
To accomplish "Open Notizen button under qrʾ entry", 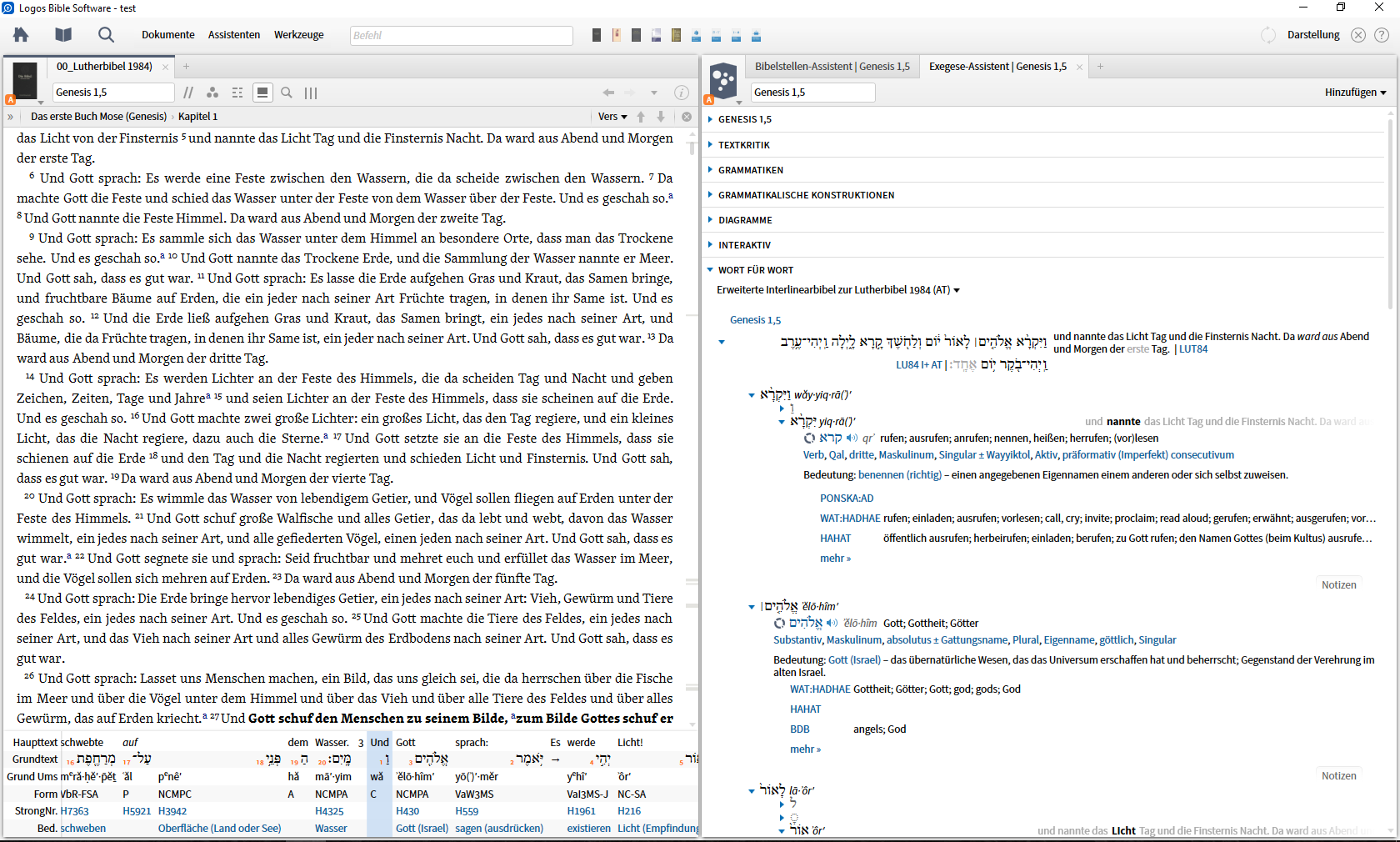I will (x=1338, y=585).
